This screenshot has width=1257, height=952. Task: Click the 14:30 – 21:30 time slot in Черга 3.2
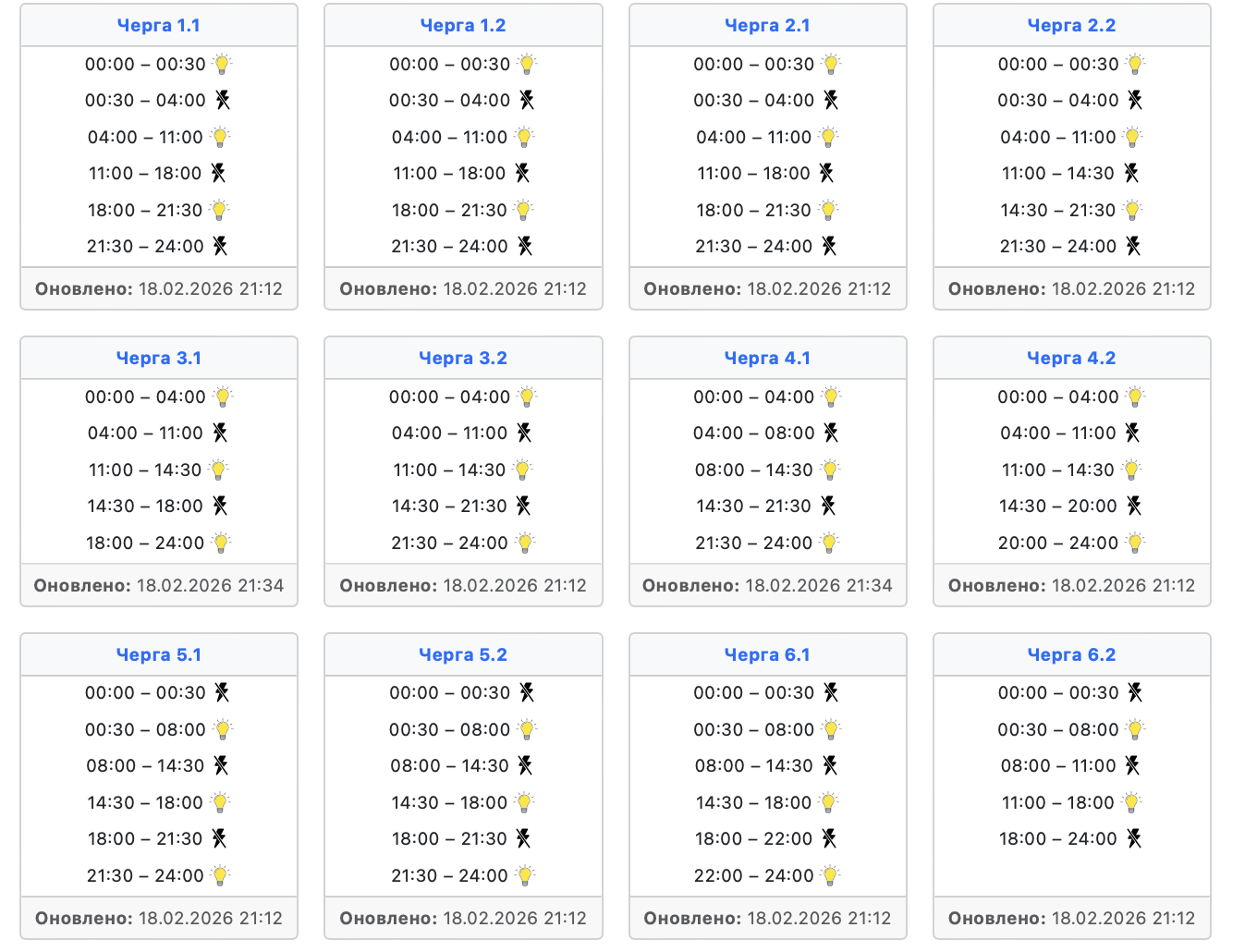[x=449, y=506]
